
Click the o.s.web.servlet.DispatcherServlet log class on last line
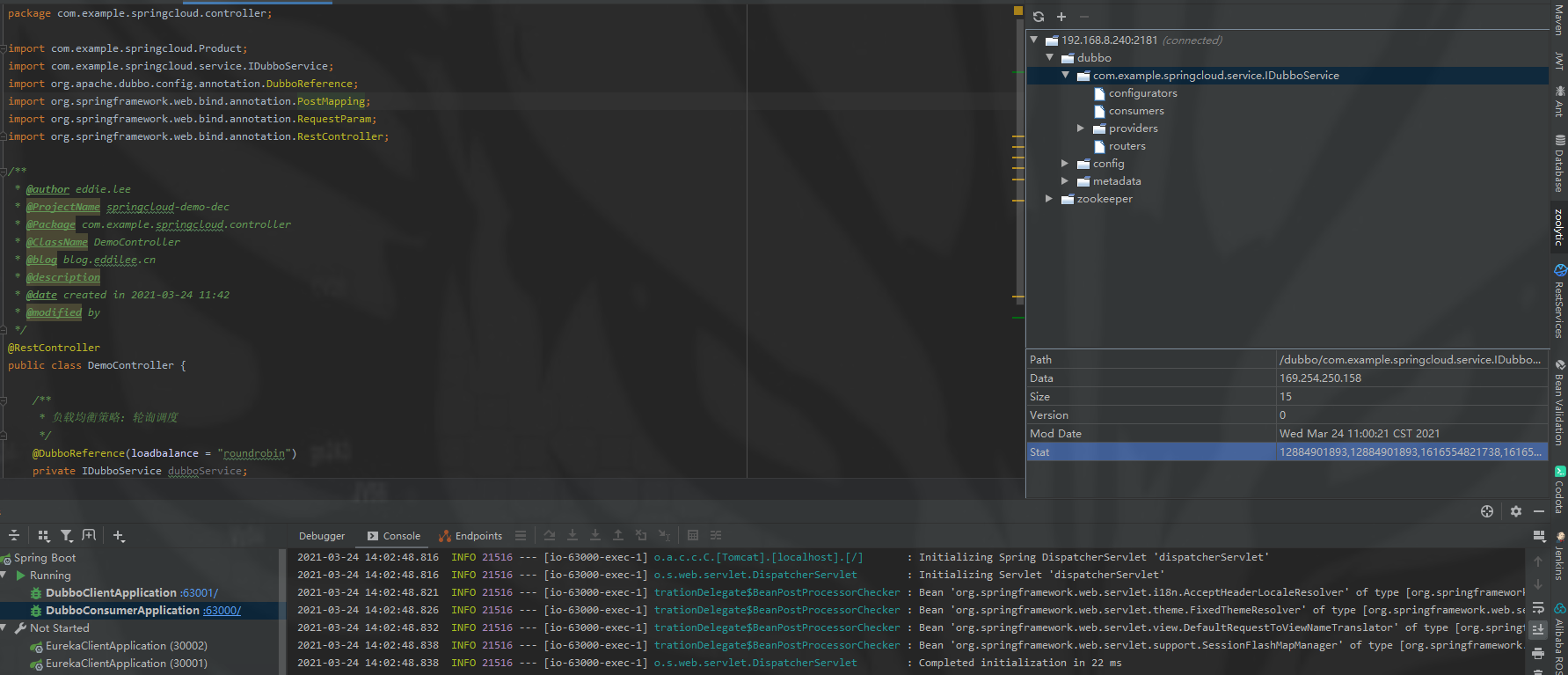pyautogui.click(x=755, y=663)
